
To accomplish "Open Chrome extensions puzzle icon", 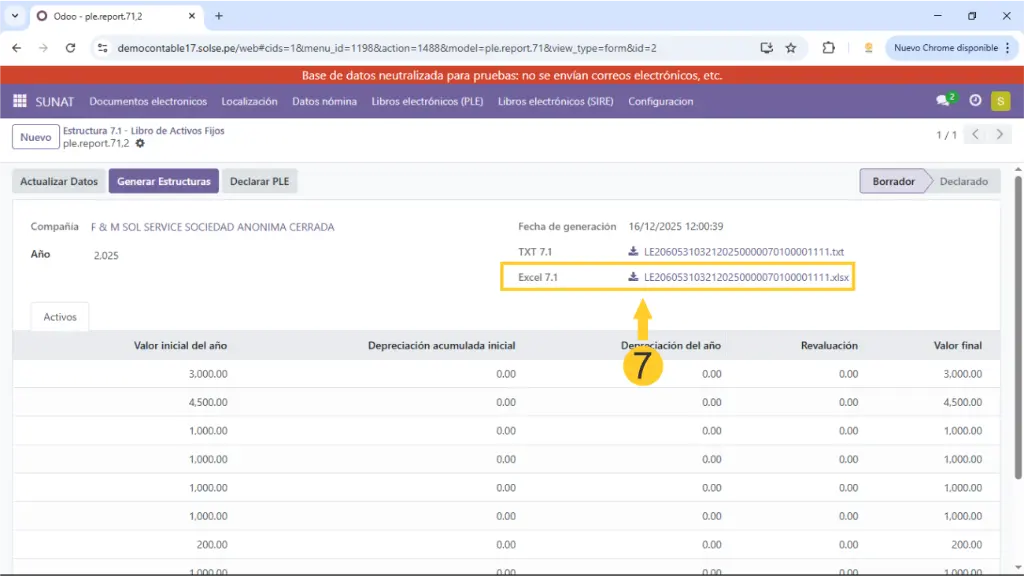I will click(x=828, y=48).
